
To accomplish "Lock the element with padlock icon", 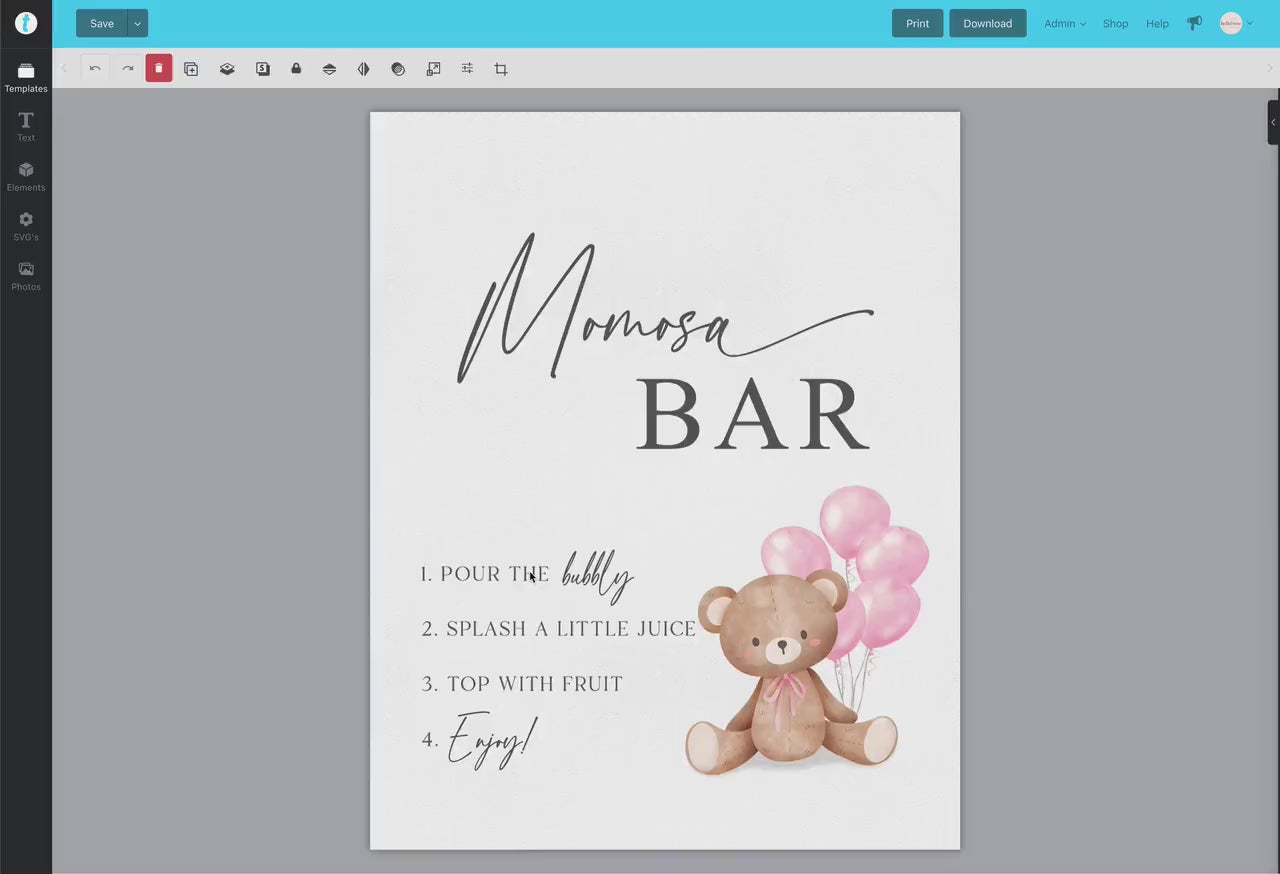I will pos(296,69).
